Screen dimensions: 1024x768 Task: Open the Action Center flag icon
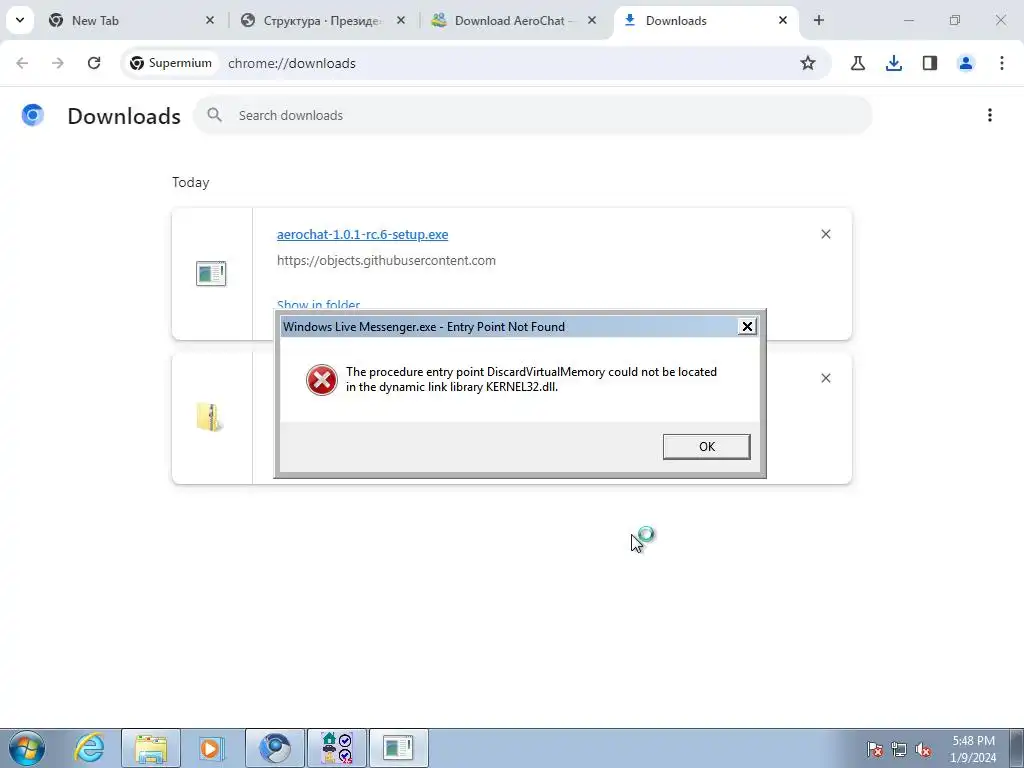tap(875, 749)
